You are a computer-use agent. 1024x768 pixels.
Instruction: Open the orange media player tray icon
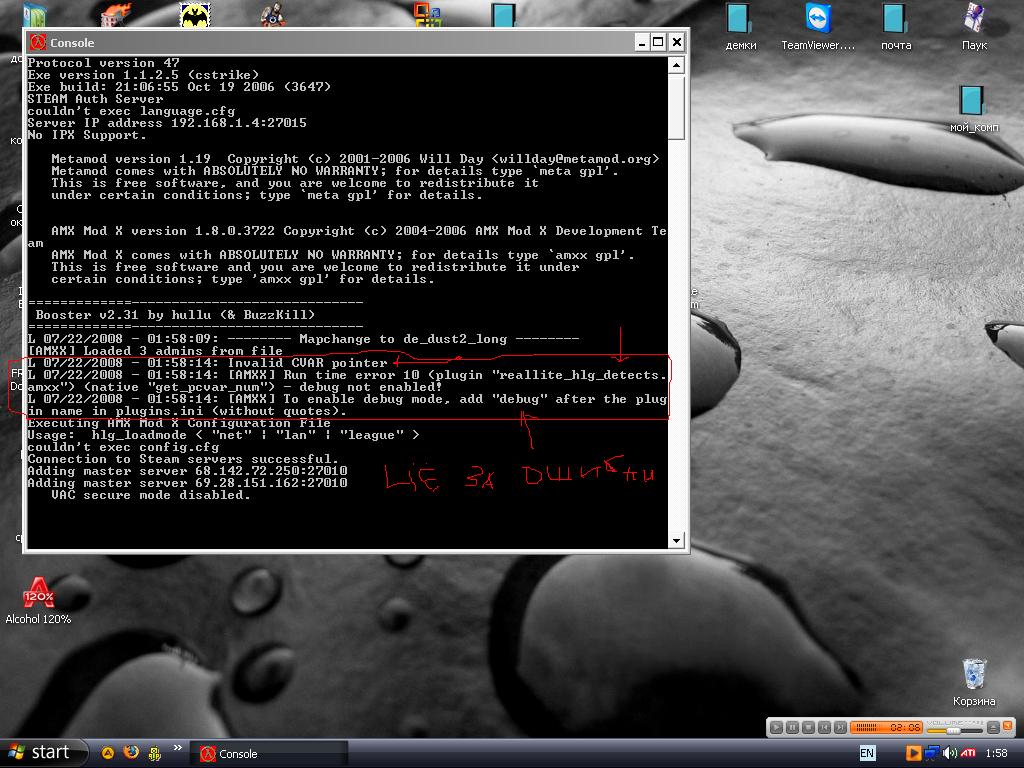pyautogui.click(x=913, y=753)
